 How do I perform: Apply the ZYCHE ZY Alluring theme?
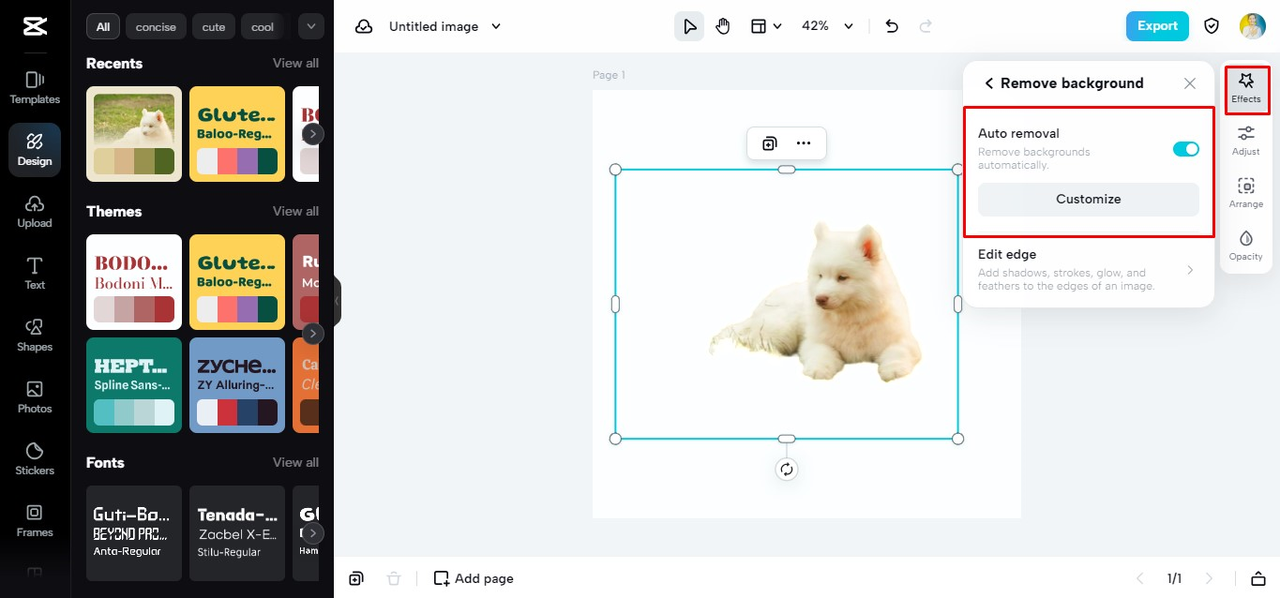(x=237, y=385)
